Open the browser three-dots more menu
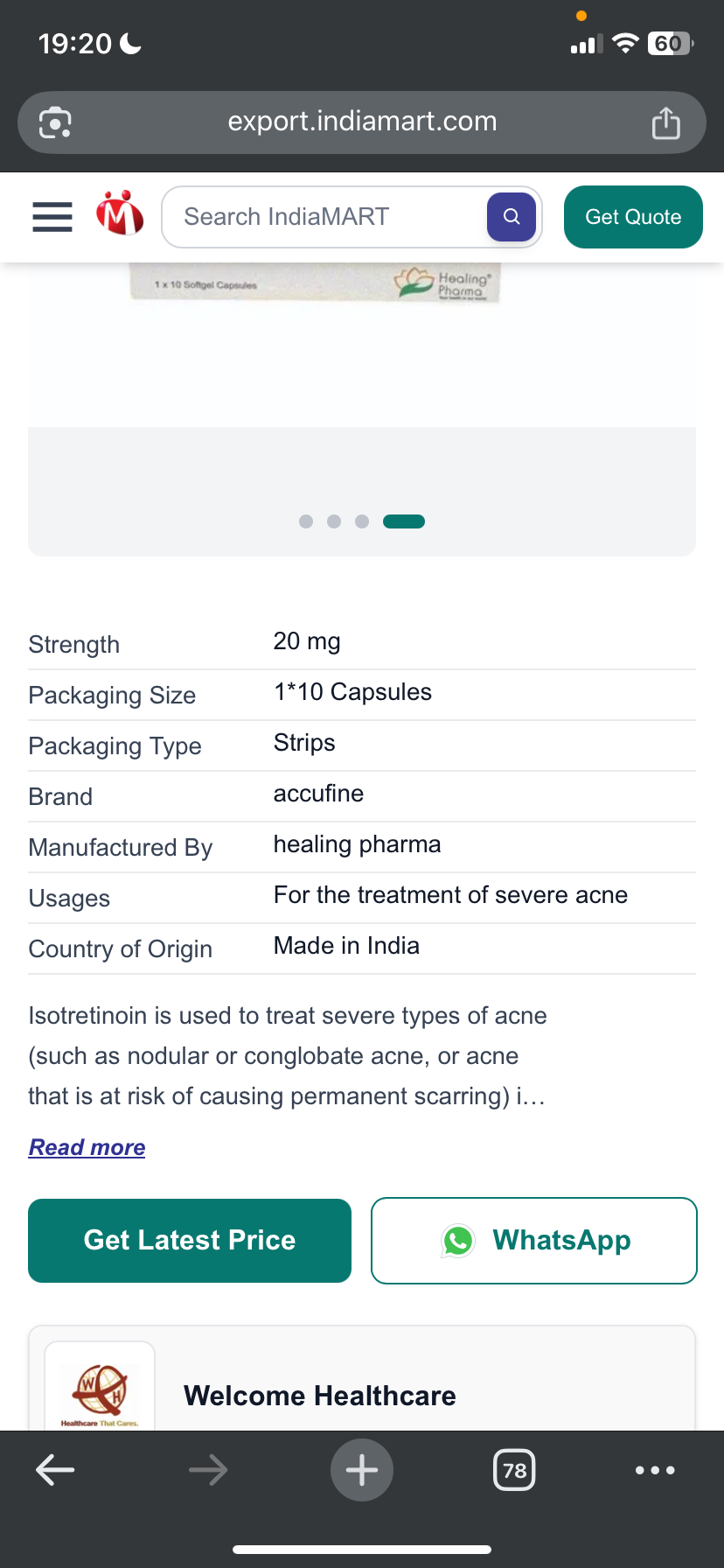 pos(655,1470)
